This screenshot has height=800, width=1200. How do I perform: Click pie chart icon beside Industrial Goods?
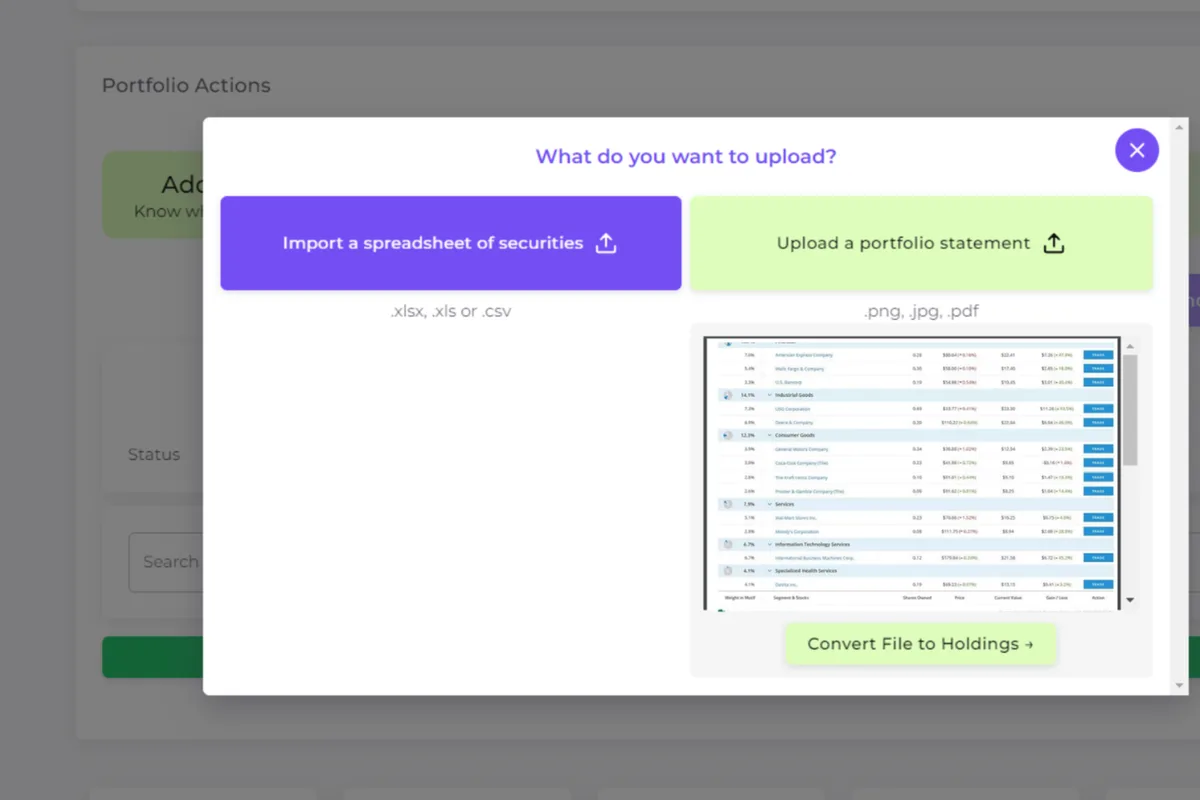pos(727,395)
